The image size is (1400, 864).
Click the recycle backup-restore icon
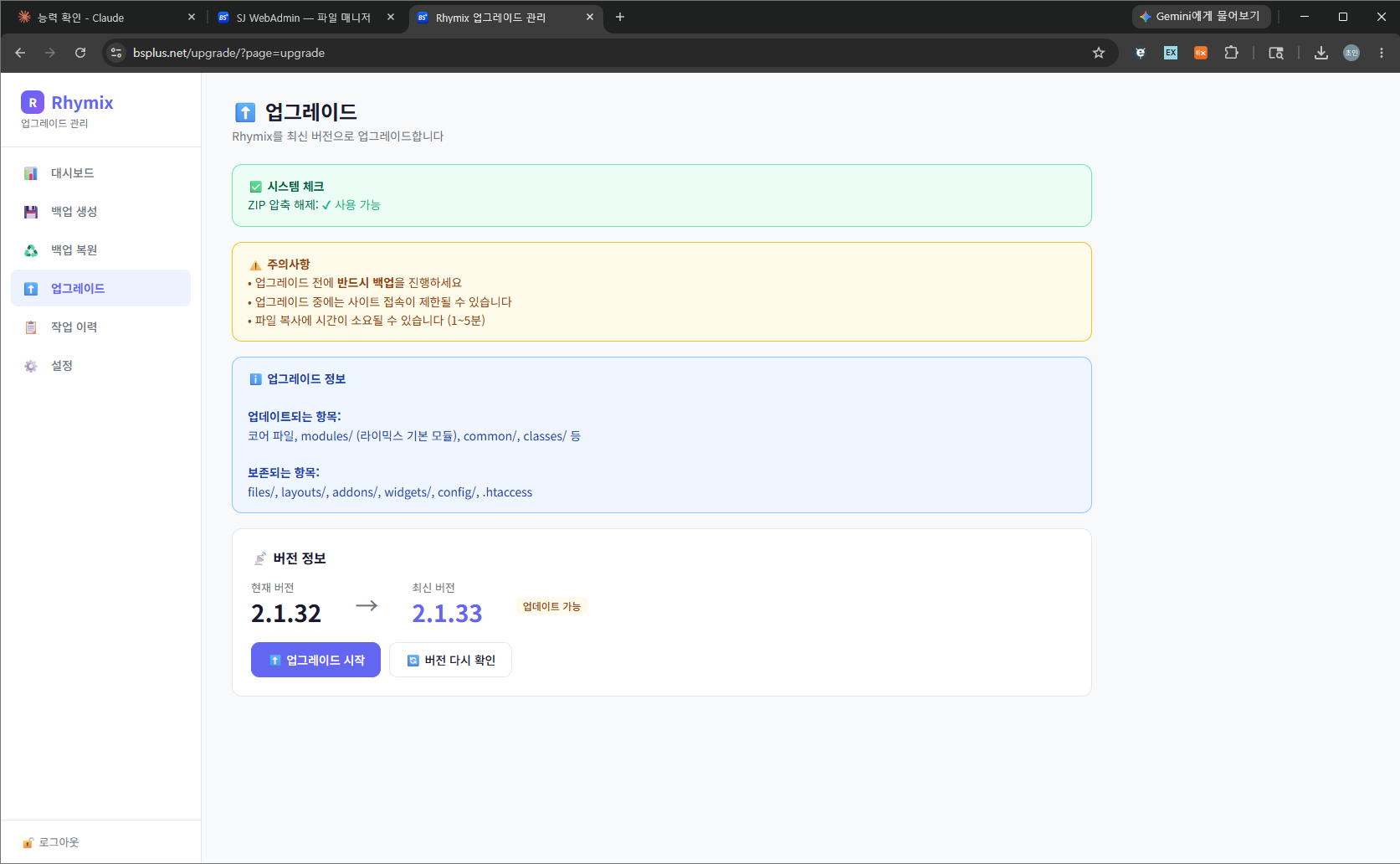tap(31, 250)
